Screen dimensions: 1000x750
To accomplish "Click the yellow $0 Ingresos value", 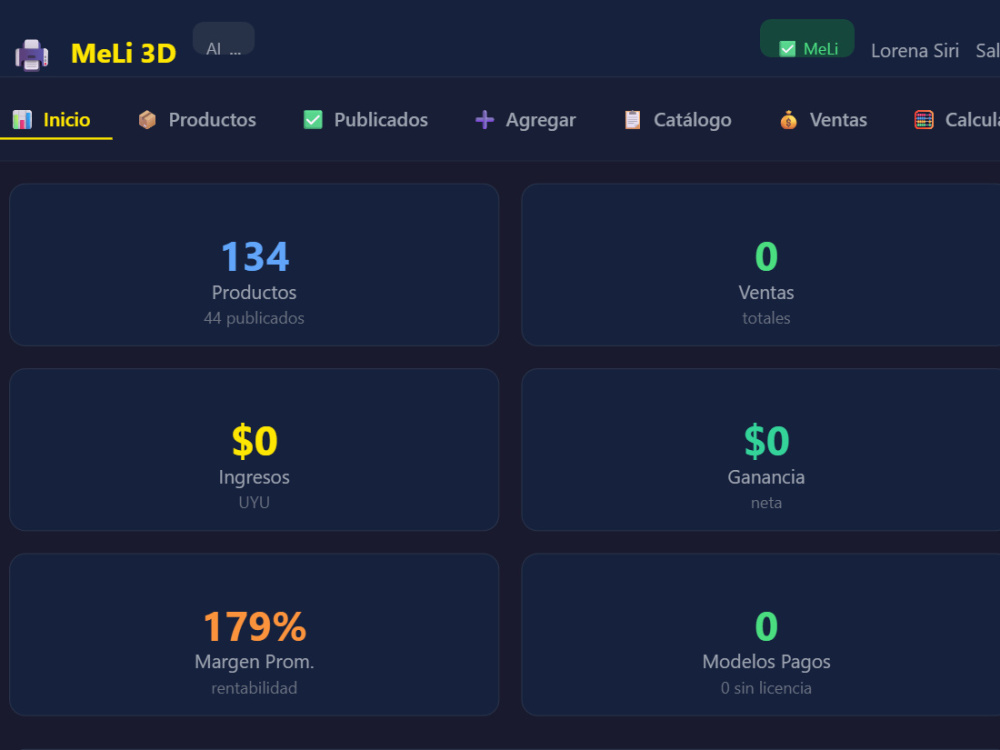I will tap(254, 441).
